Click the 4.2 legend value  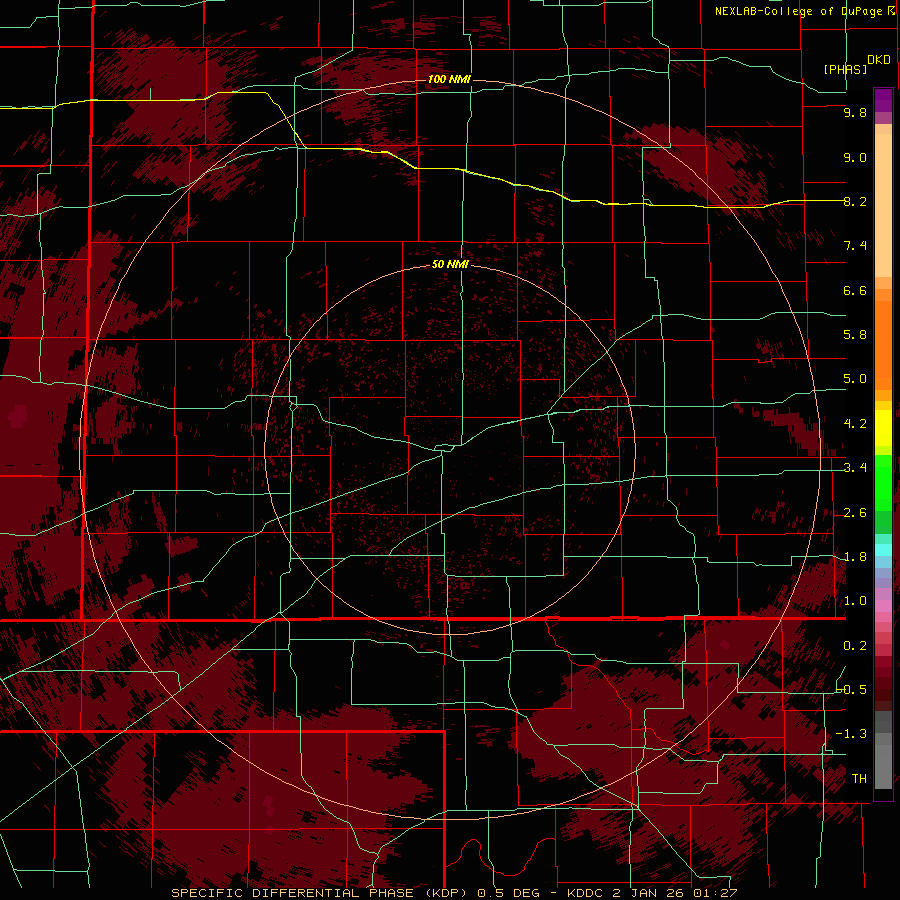point(855,424)
